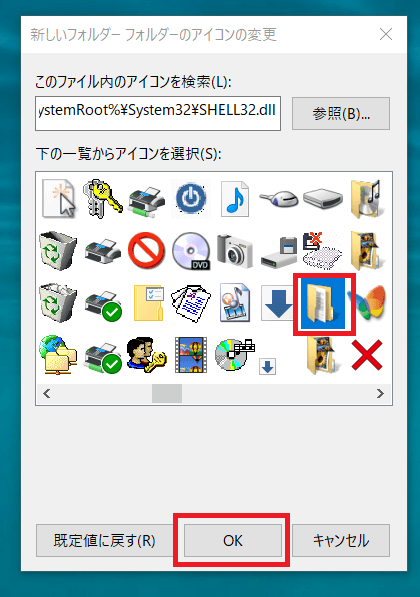Image resolution: width=420 pixels, height=597 pixels.
Task: Pick the colorful MSN butterfly icon
Action: (x=367, y=302)
